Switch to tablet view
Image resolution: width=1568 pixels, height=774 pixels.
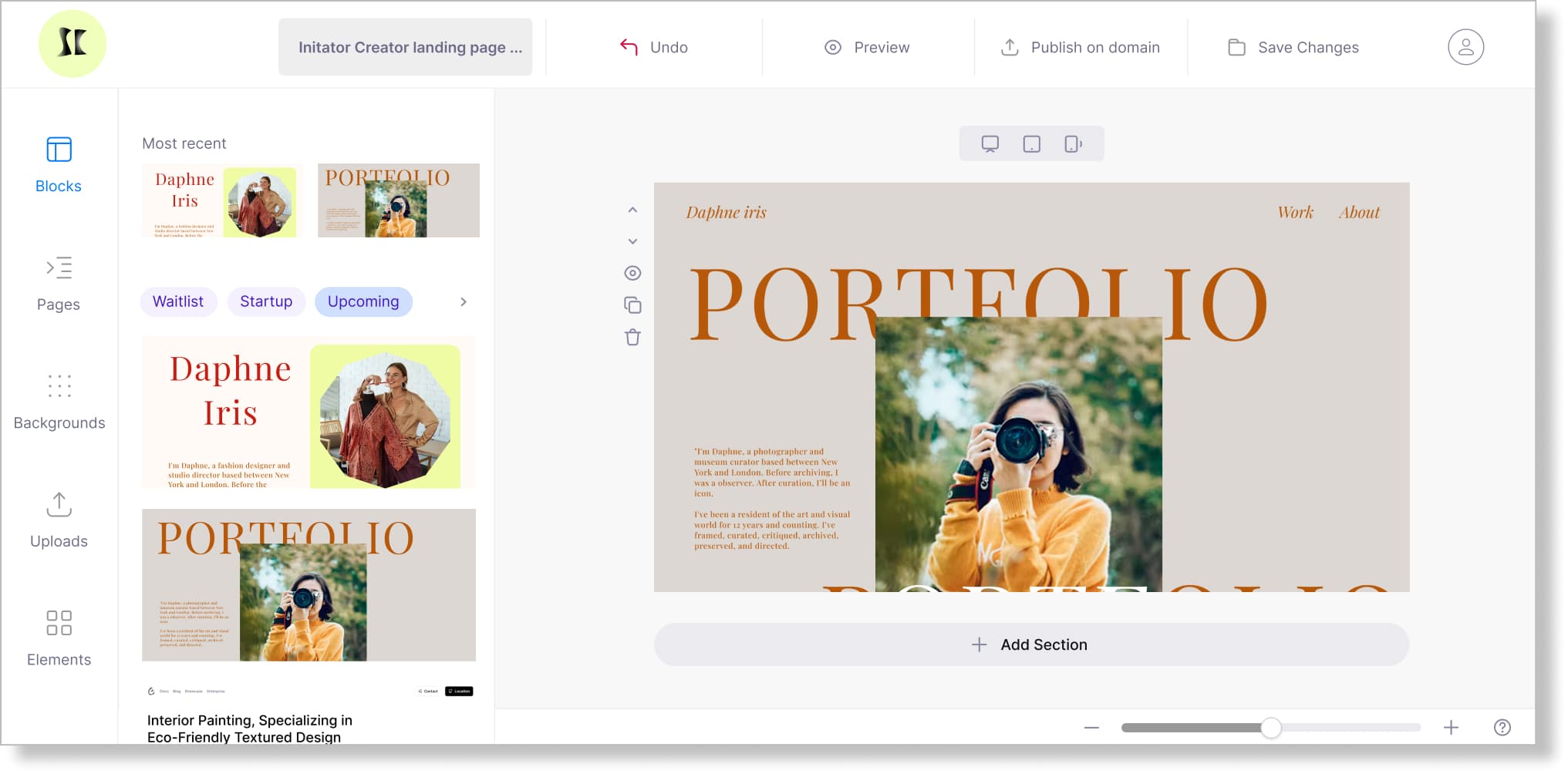coord(1031,144)
